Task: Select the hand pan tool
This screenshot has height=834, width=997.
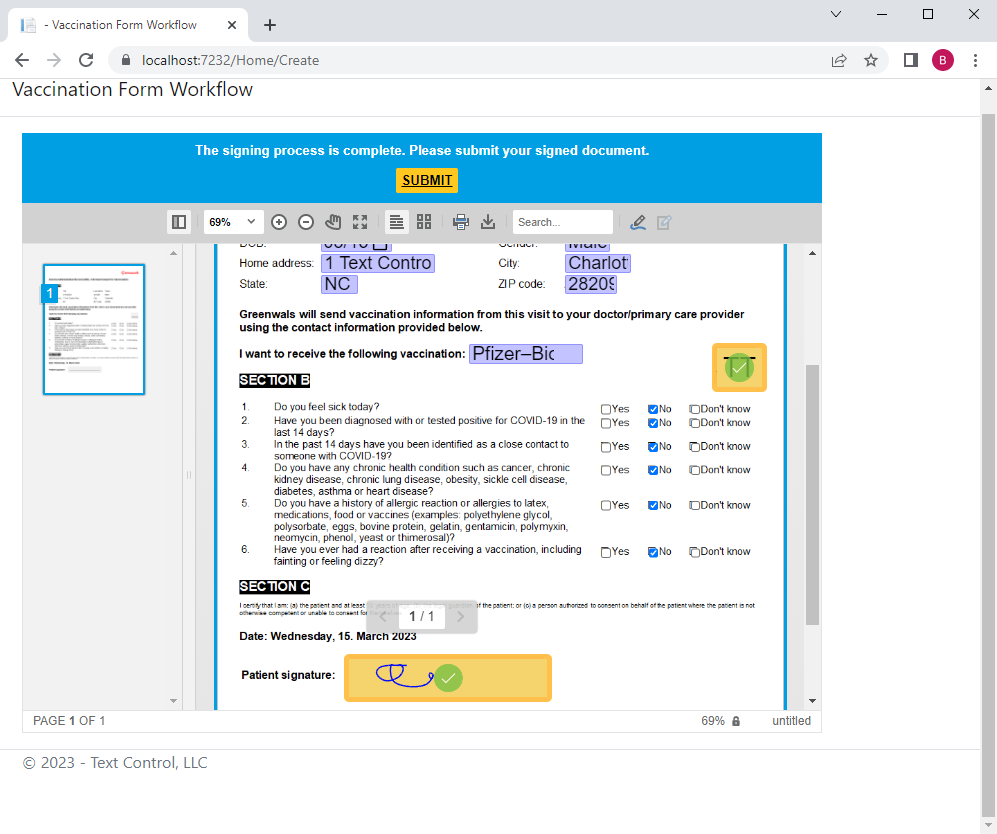Action: pos(333,222)
